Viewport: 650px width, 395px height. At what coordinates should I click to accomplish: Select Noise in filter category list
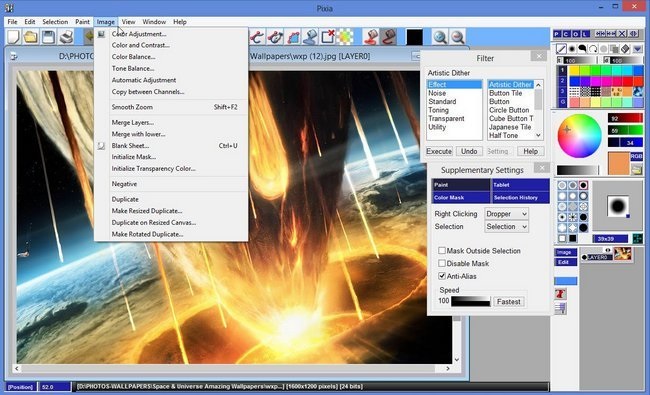tap(454, 93)
